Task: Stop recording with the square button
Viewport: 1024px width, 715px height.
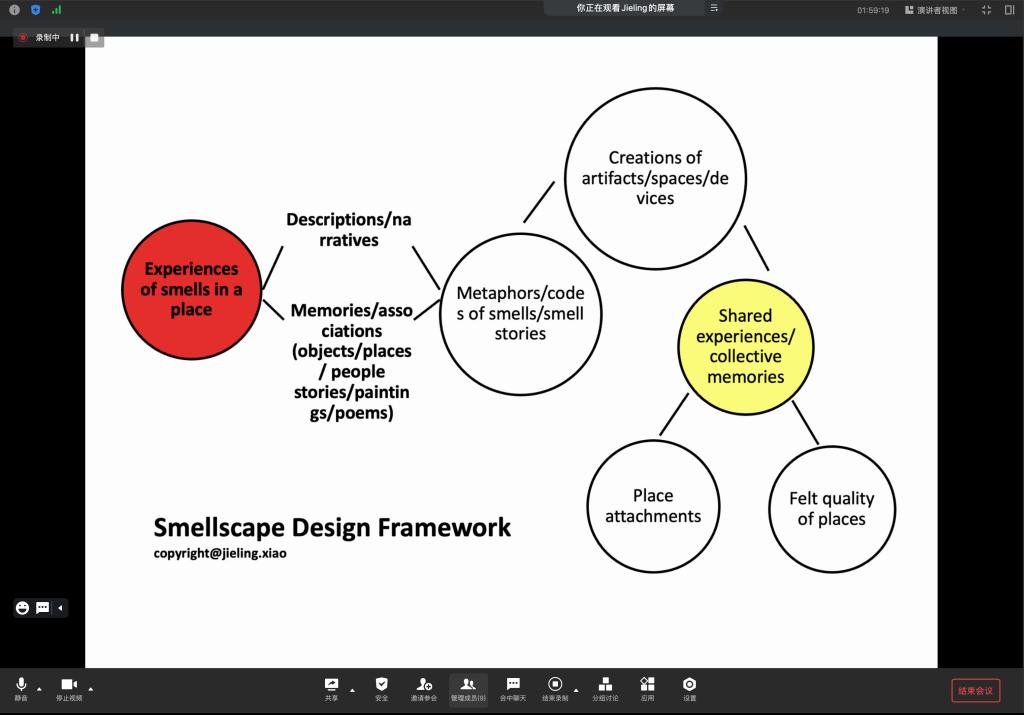Action: pos(94,38)
